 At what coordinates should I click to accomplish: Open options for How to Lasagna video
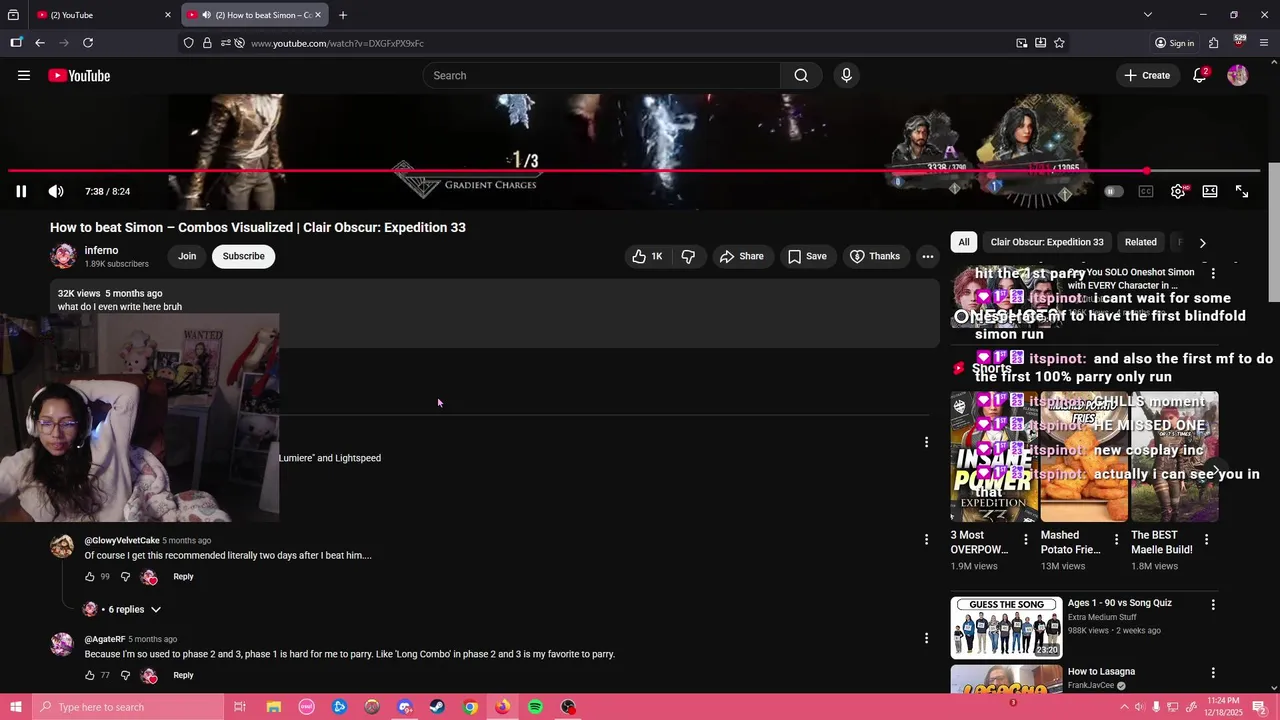(x=1213, y=673)
